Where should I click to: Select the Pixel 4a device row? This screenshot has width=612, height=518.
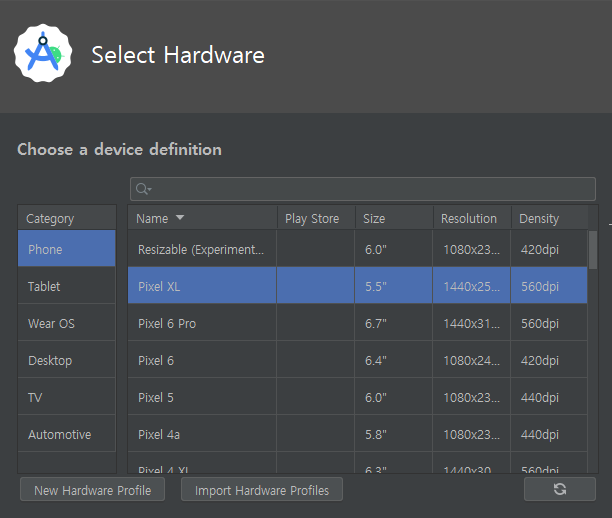[358, 434]
